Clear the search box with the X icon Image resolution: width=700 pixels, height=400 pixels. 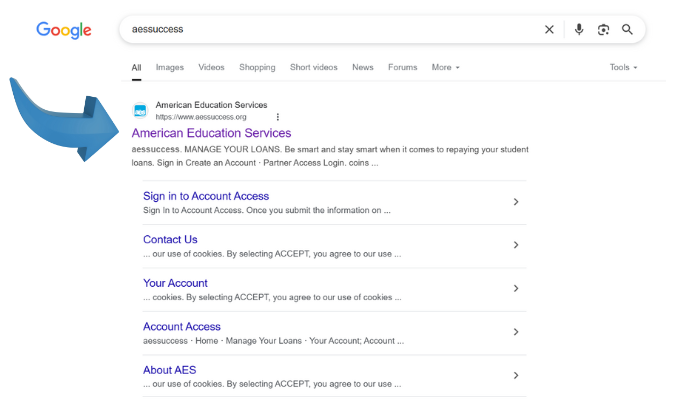tap(549, 29)
